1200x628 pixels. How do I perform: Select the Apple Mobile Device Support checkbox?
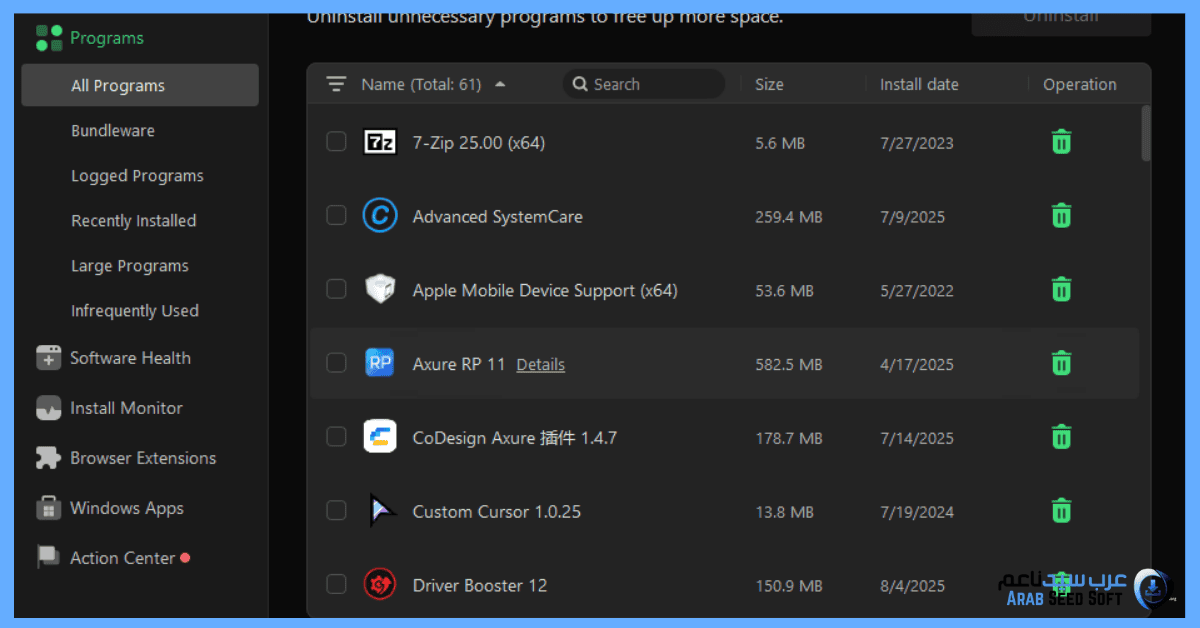click(x=337, y=289)
